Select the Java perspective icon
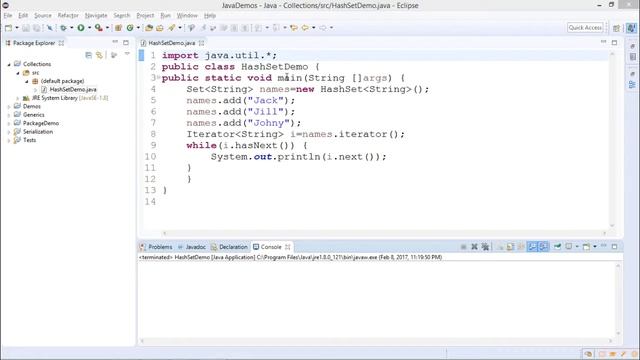 tap(631, 28)
